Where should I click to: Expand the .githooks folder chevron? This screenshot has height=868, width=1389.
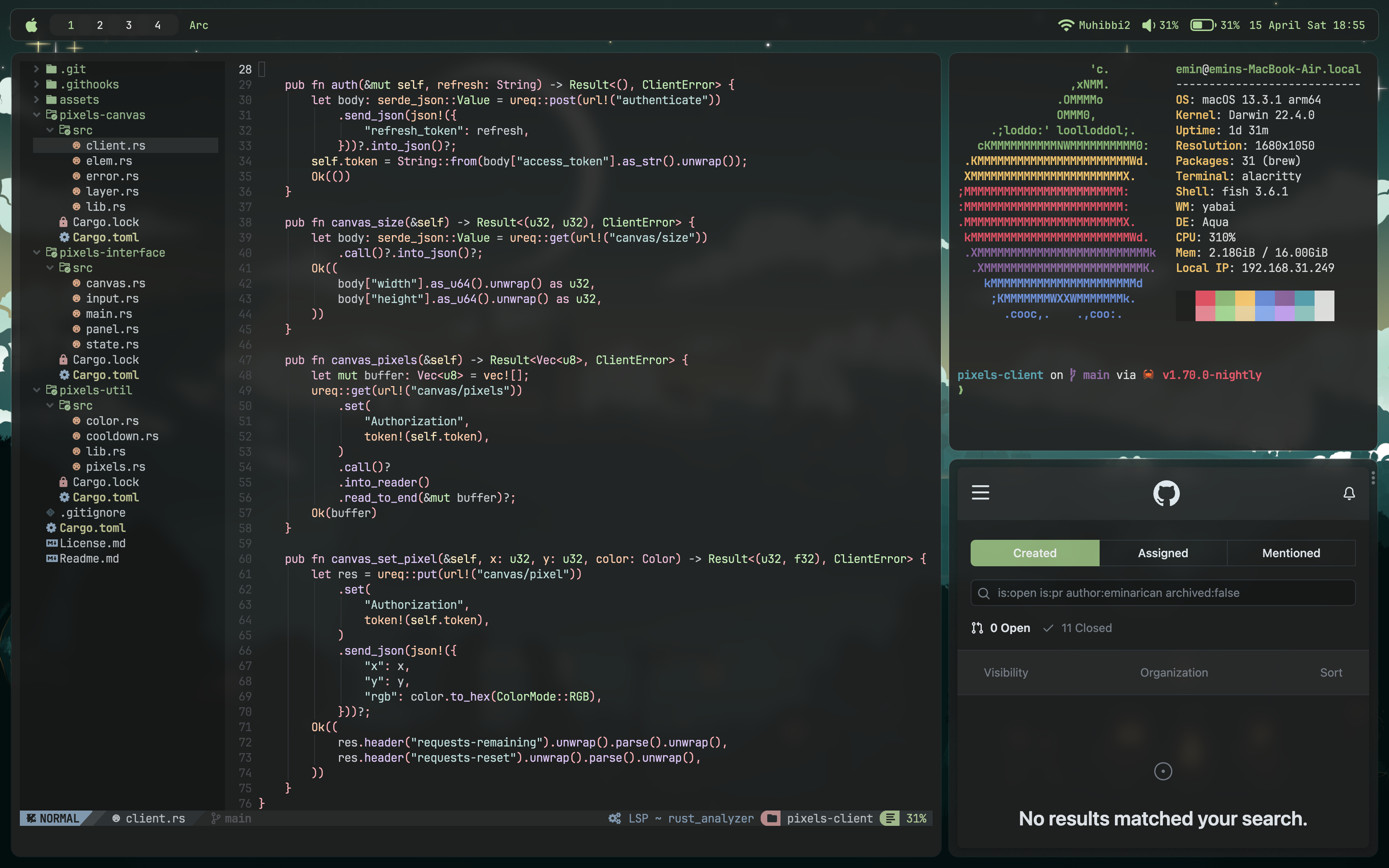(x=37, y=84)
